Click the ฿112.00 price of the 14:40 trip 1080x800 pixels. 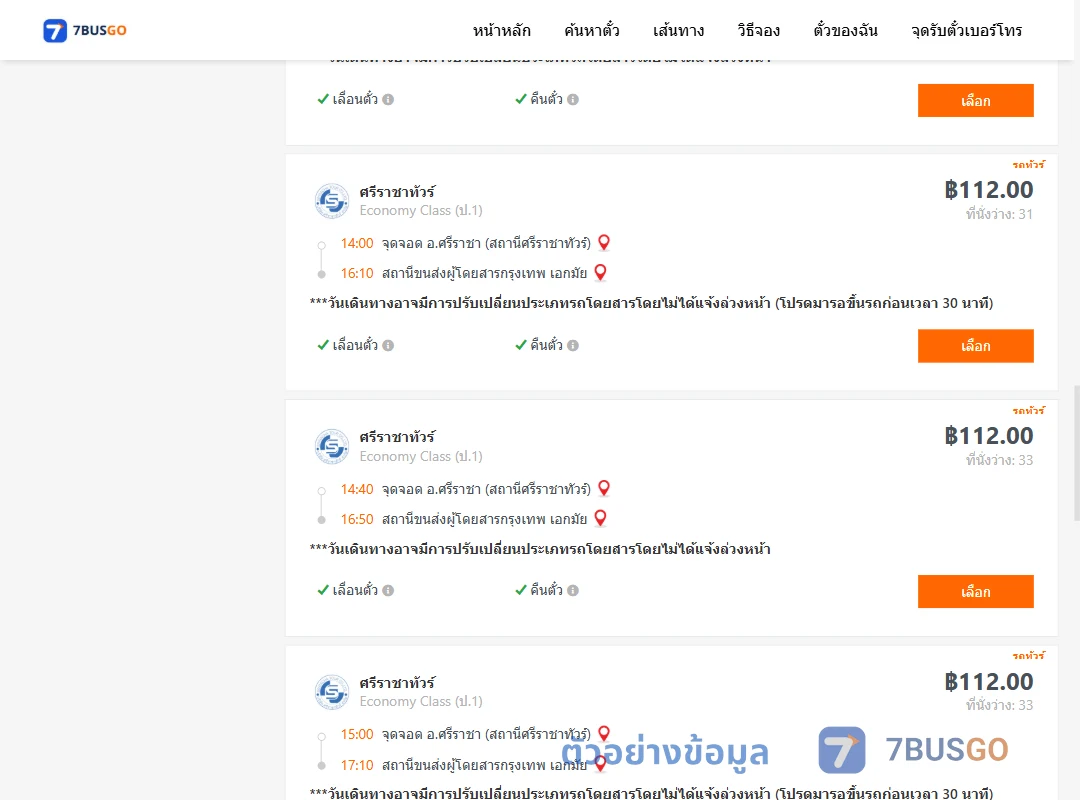988,436
